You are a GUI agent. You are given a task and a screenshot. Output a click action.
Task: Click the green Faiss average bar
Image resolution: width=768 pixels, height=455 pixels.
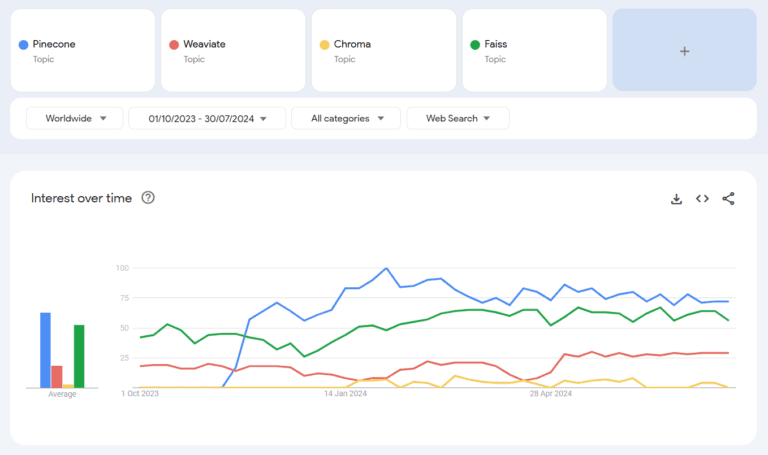(79, 357)
